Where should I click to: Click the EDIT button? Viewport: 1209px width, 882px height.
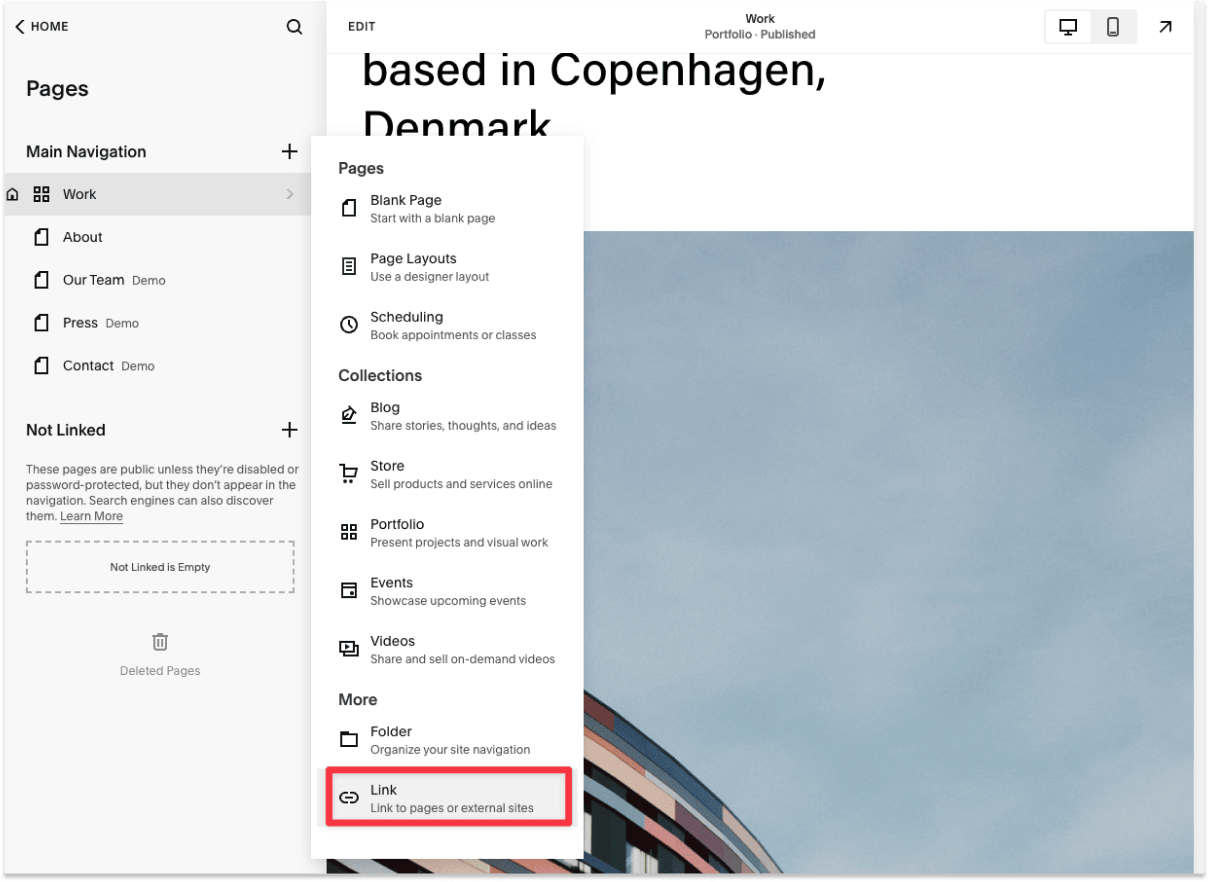[361, 26]
